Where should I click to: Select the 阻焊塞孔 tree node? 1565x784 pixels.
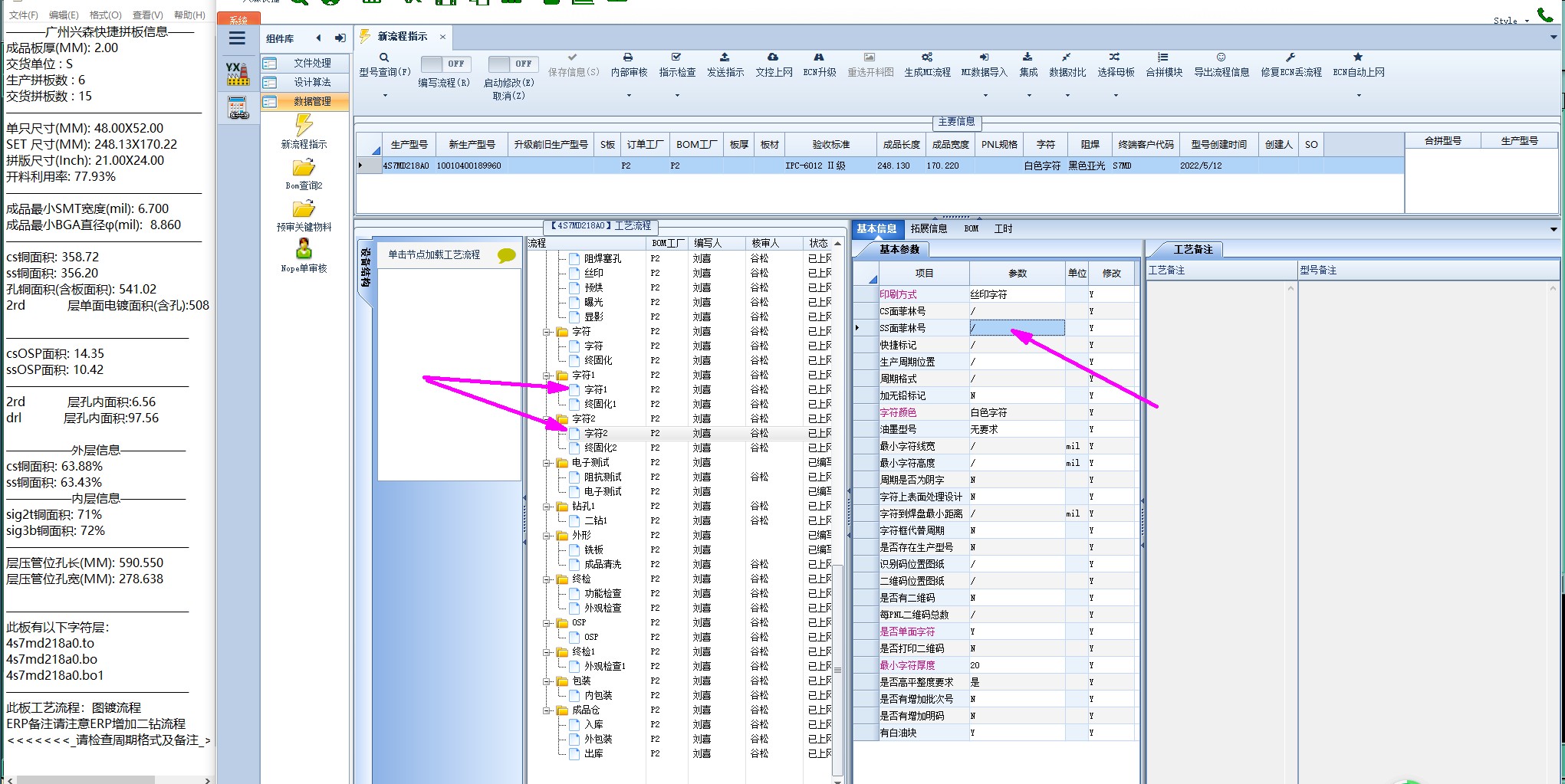[x=603, y=258]
